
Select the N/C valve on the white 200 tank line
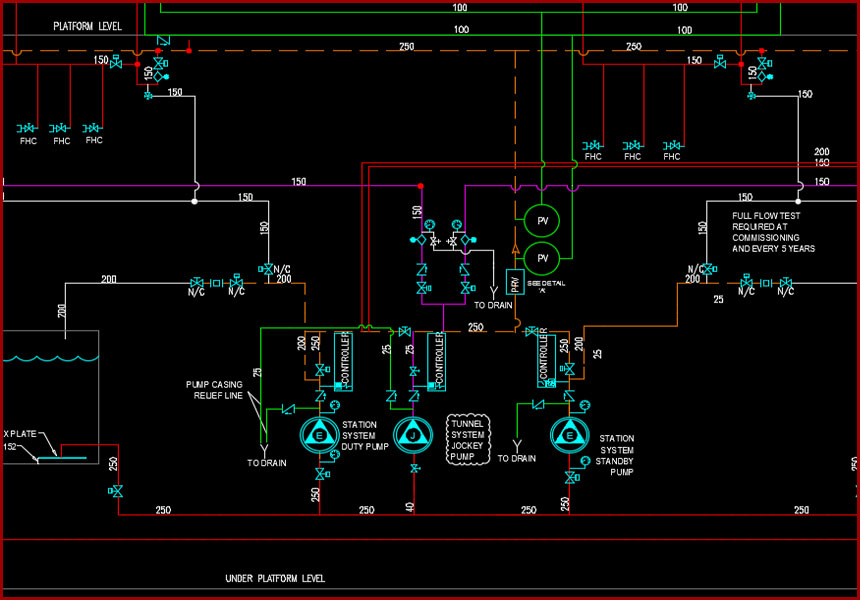[x=196, y=283]
